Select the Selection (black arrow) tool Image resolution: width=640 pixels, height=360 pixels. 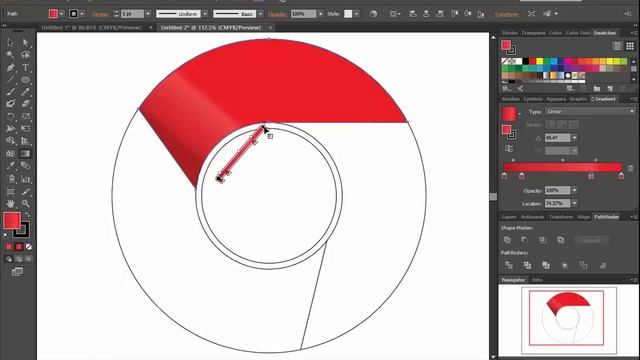pos(11,42)
